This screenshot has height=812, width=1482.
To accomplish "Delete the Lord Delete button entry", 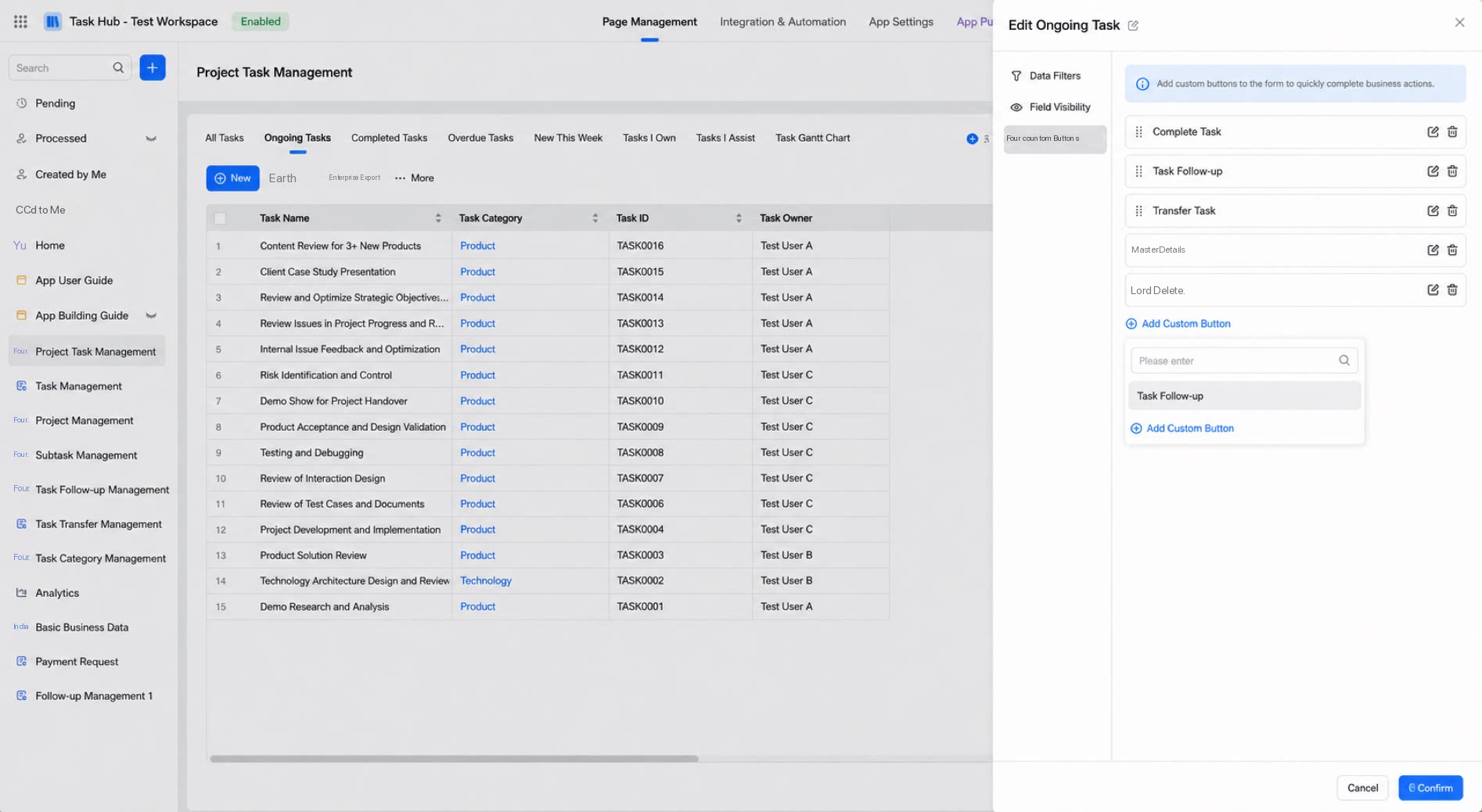I will (x=1452, y=289).
